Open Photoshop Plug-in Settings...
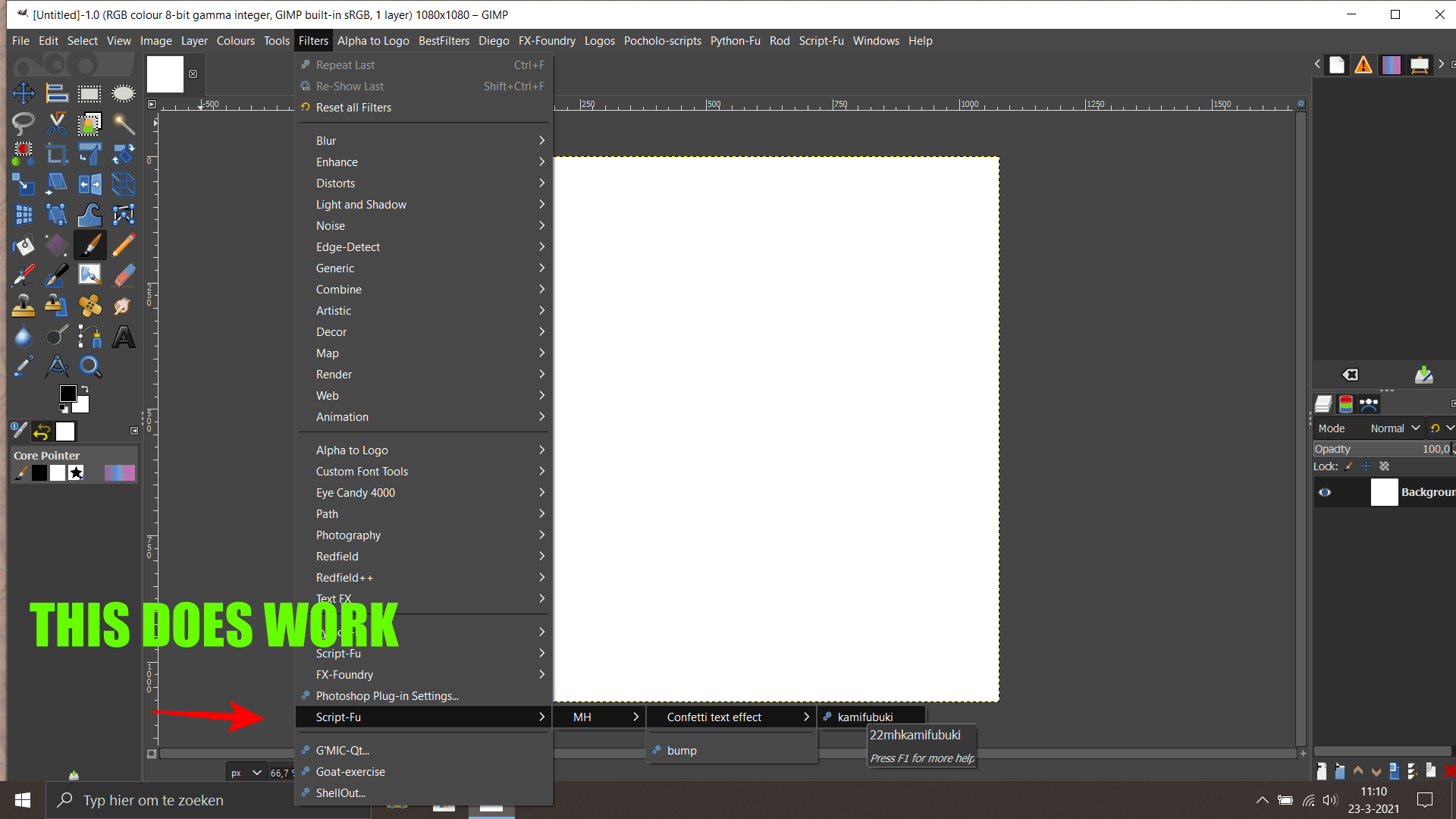 [423, 696]
